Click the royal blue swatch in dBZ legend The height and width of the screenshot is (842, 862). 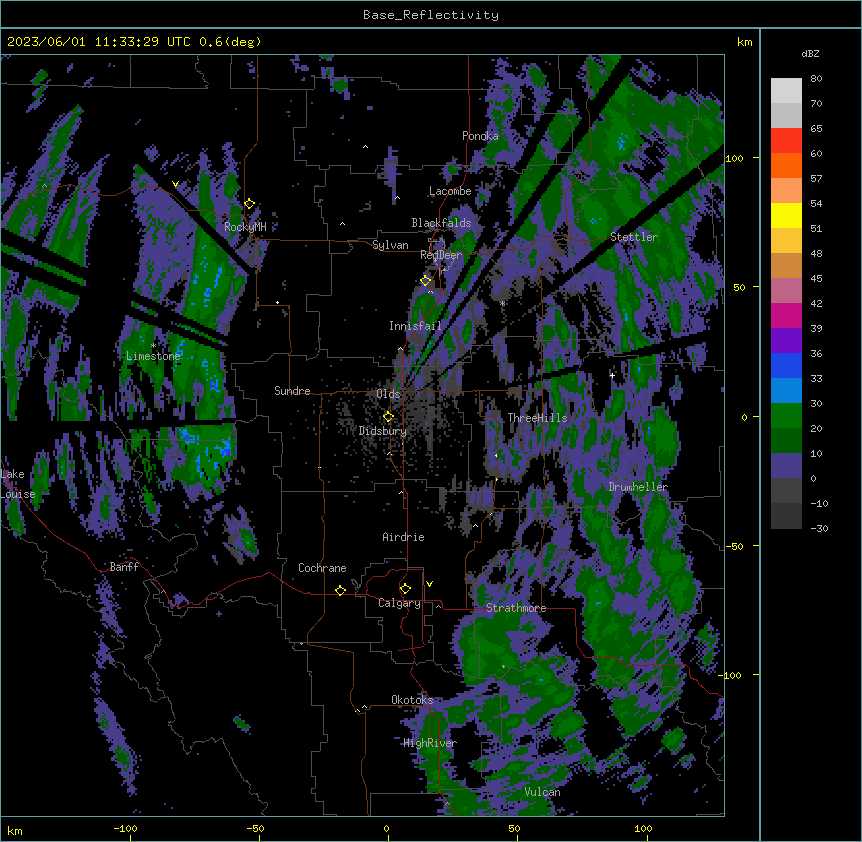[x=786, y=365]
